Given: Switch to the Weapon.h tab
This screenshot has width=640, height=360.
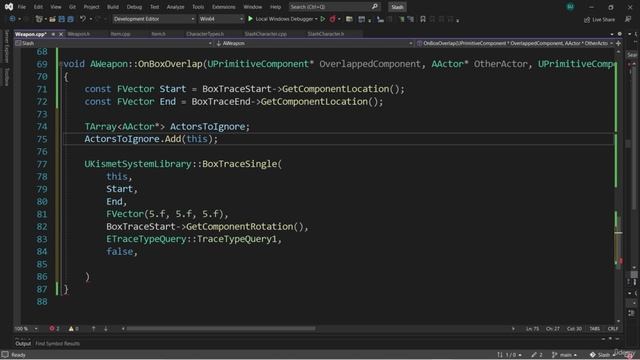Looking at the screenshot, I should (x=79, y=34).
